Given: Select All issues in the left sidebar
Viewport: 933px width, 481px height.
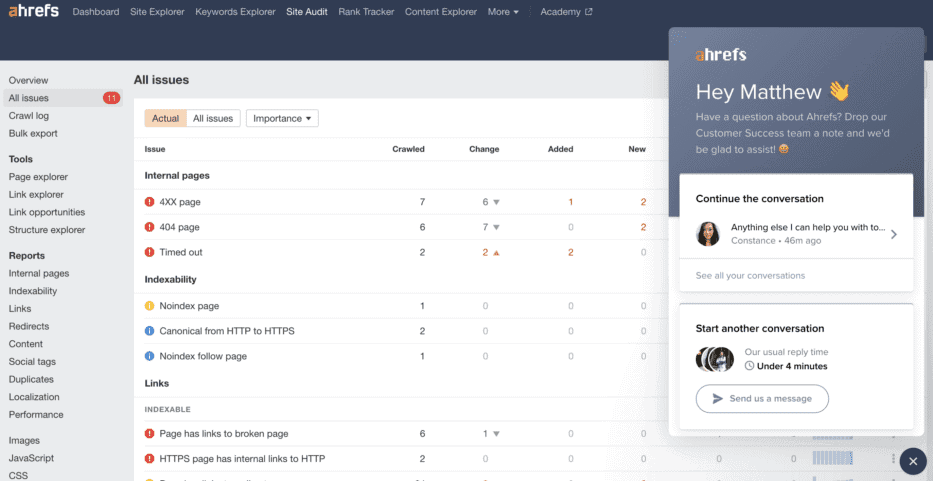Looking at the screenshot, I should 63,98.
